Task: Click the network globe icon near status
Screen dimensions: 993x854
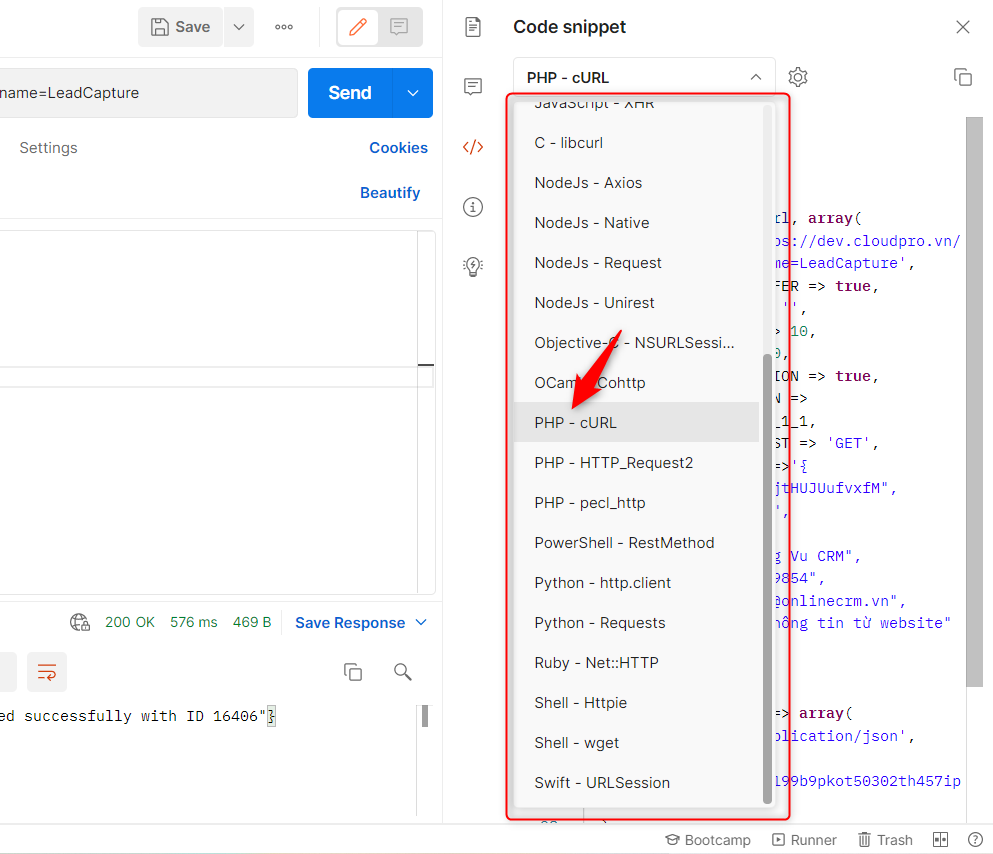Action: (x=80, y=622)
